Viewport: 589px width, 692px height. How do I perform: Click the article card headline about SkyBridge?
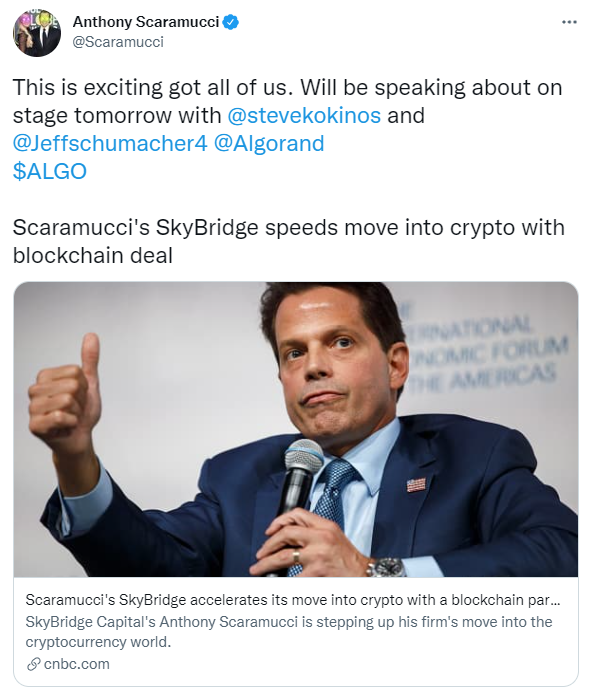pyautogui.click(x=293, y=600)
